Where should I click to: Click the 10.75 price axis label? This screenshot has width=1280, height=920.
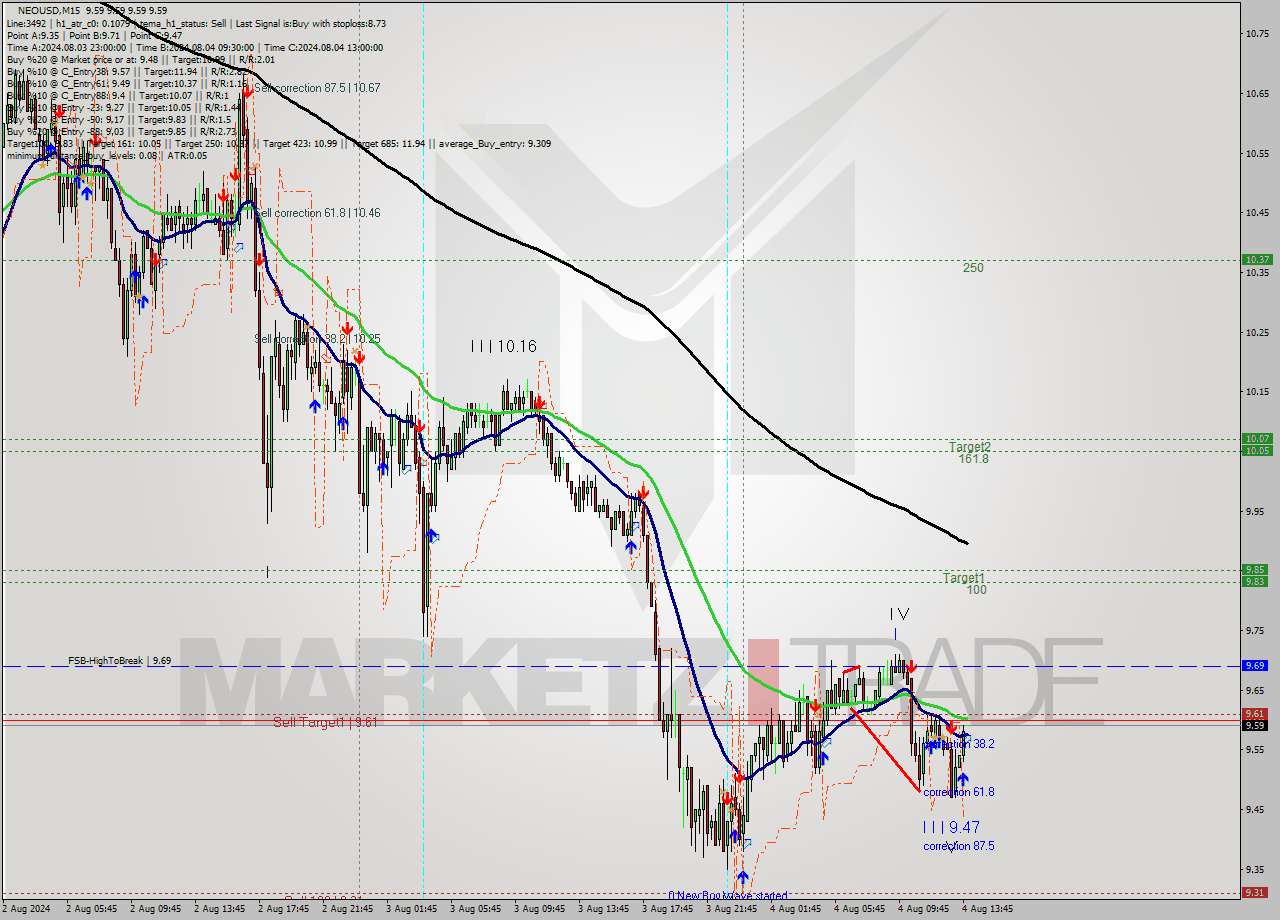[x=1257, y=34]
